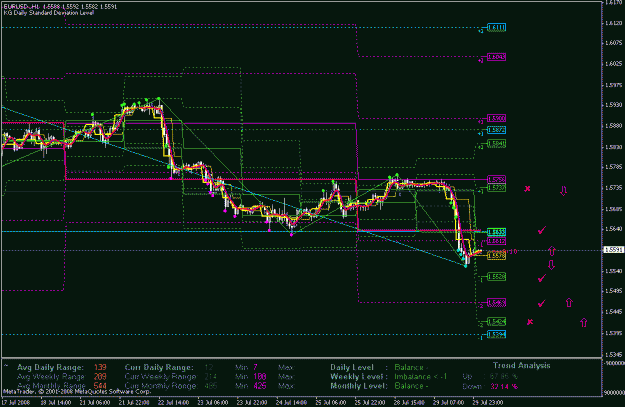Click the magenta Min value 425
Viewport: 625px width, 407px height.
pos(259,386)
